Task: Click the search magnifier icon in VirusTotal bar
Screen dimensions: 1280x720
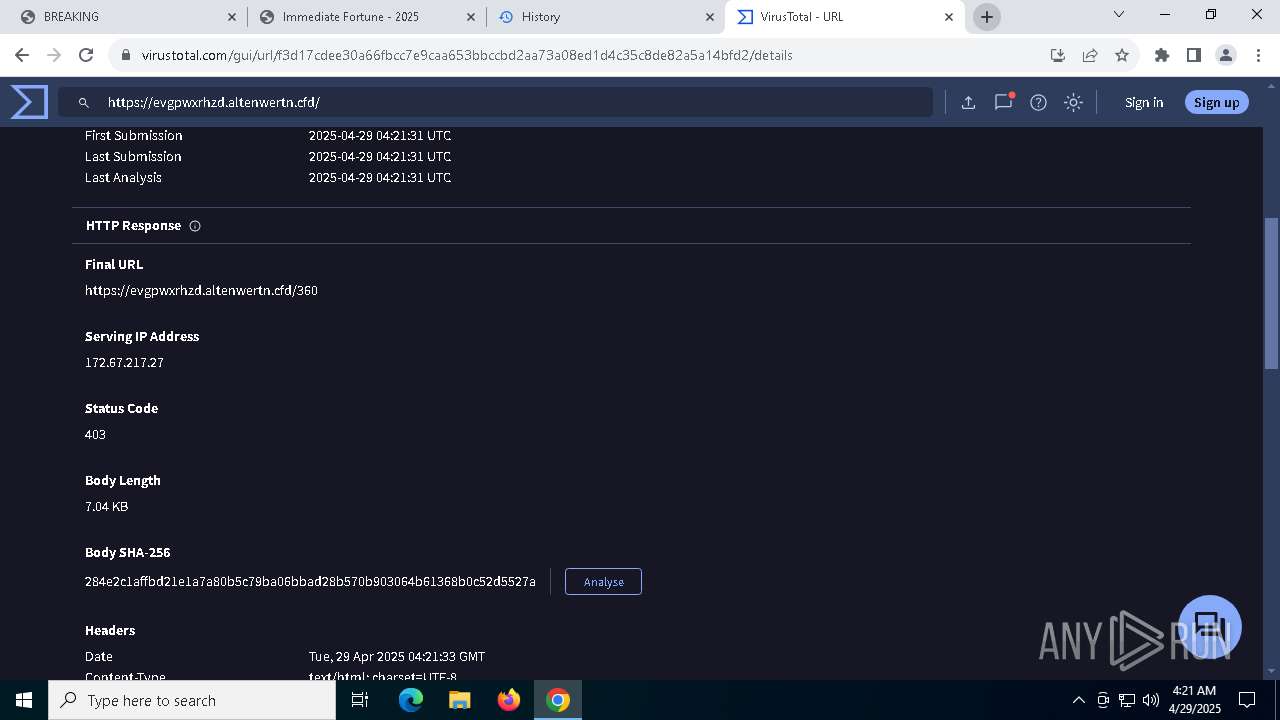Action: [84, 102]
